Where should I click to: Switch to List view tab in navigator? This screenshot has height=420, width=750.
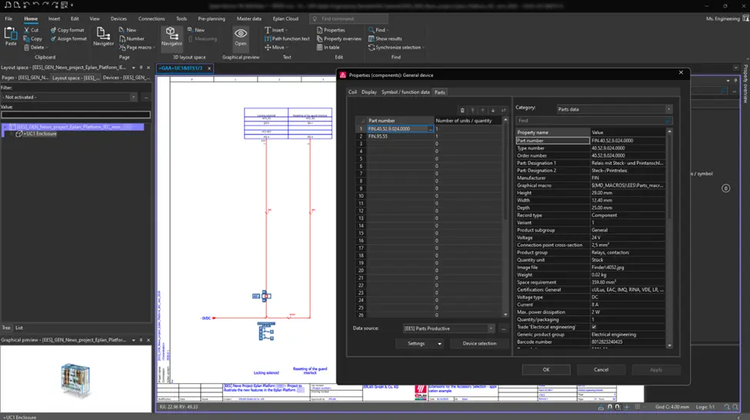[21, 327]
